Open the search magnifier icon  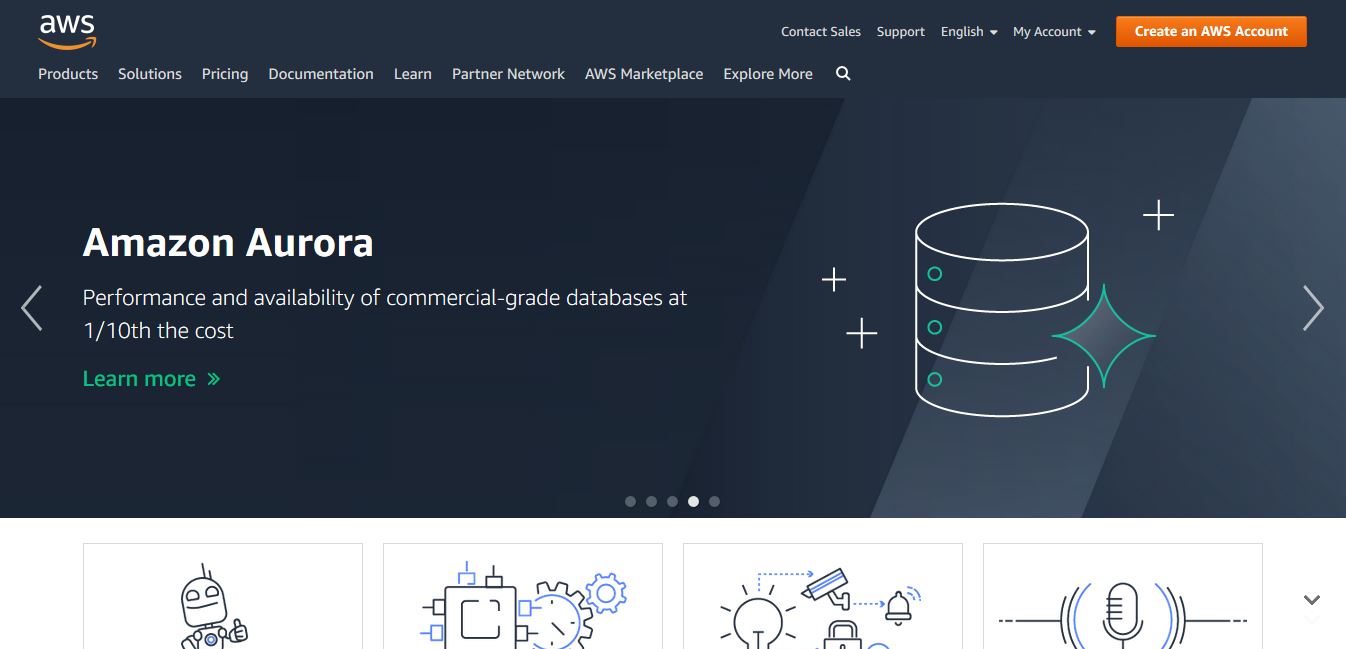(x=843, y=74)
